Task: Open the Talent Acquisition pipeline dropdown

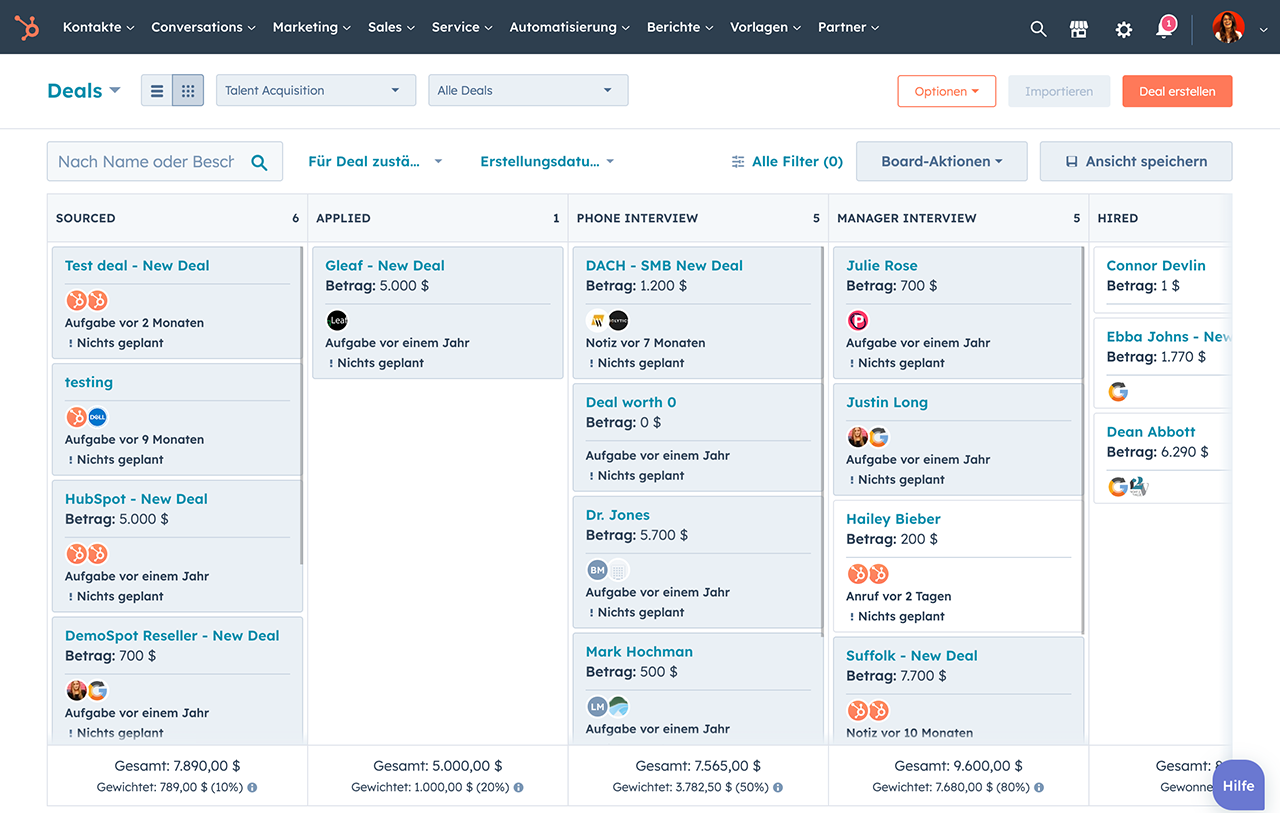Action: (x=315, y=91)
